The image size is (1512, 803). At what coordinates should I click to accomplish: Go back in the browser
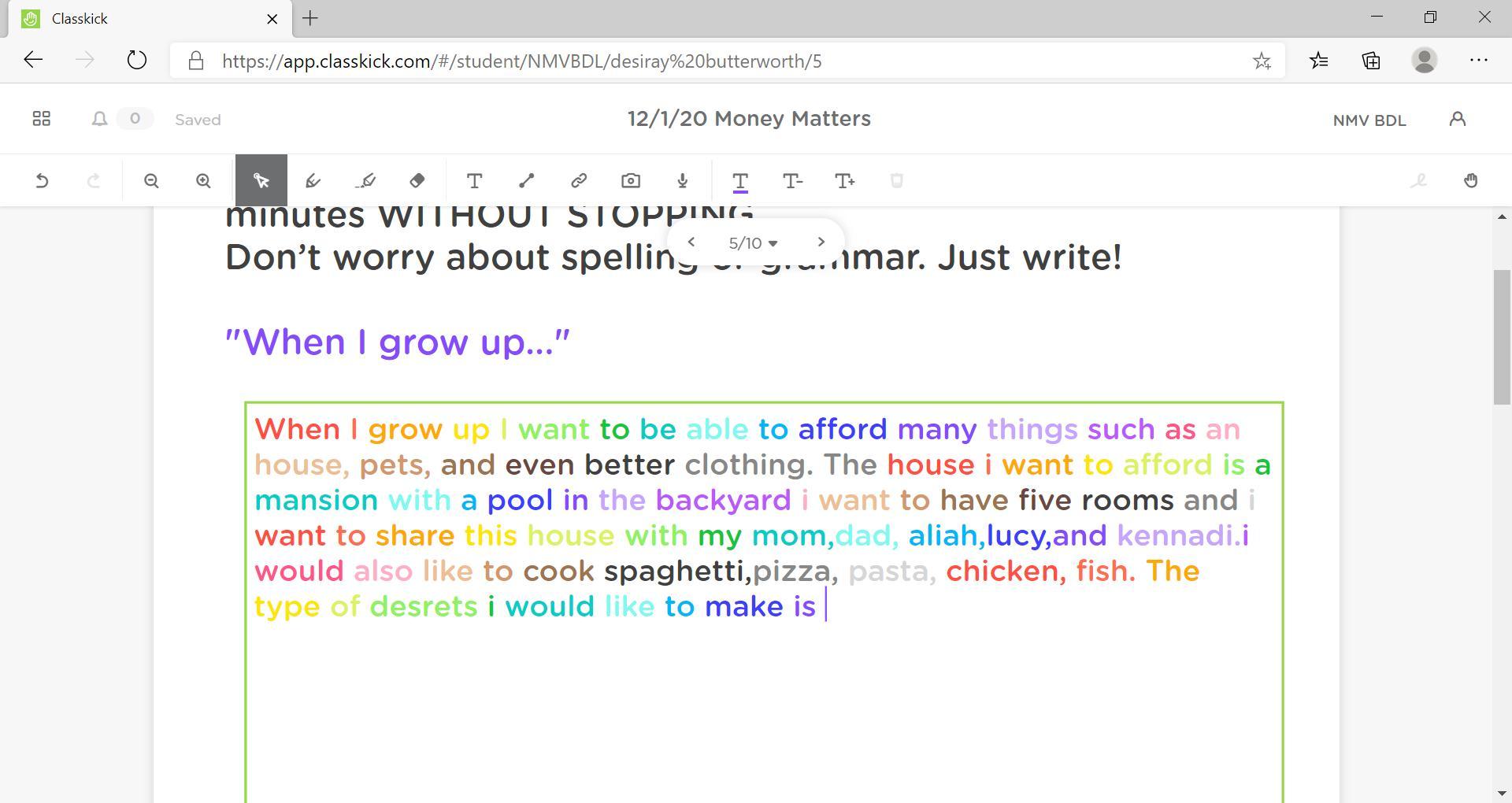point(33,61)
